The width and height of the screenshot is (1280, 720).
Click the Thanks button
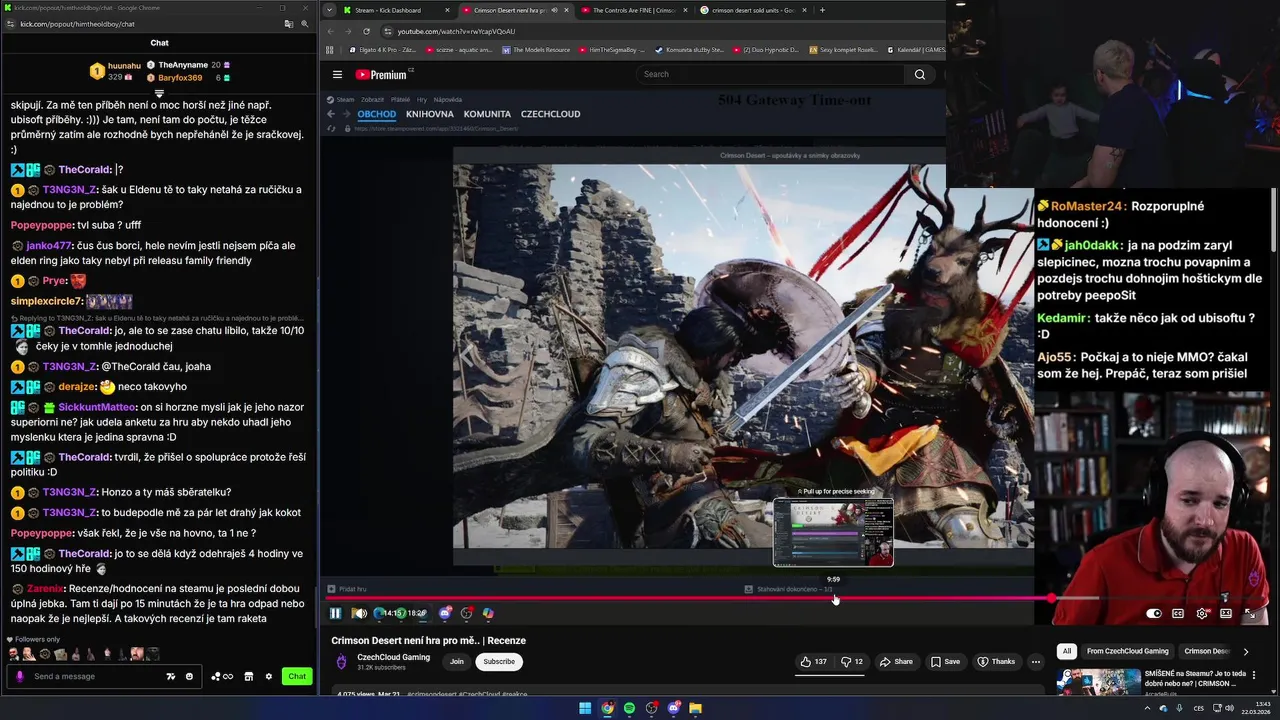click(996, 661)
